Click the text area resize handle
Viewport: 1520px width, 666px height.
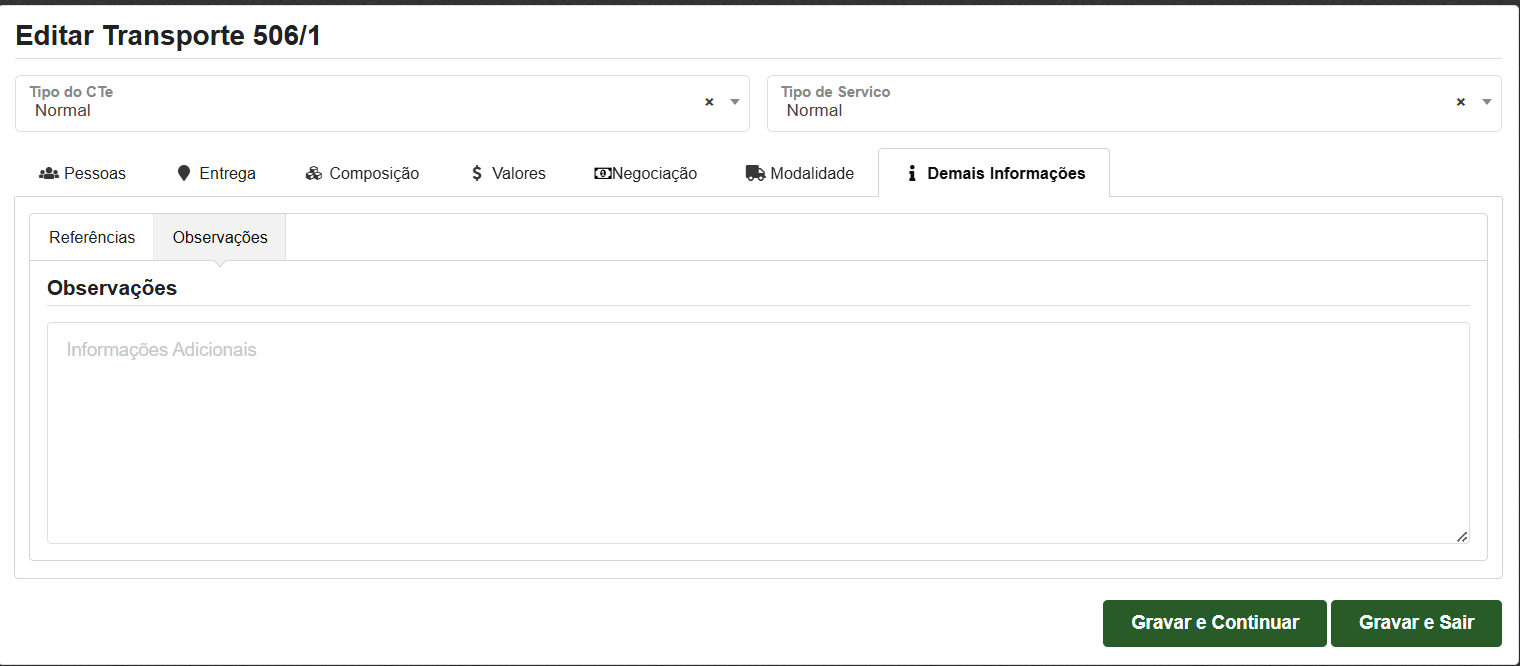click(1462, 537)
